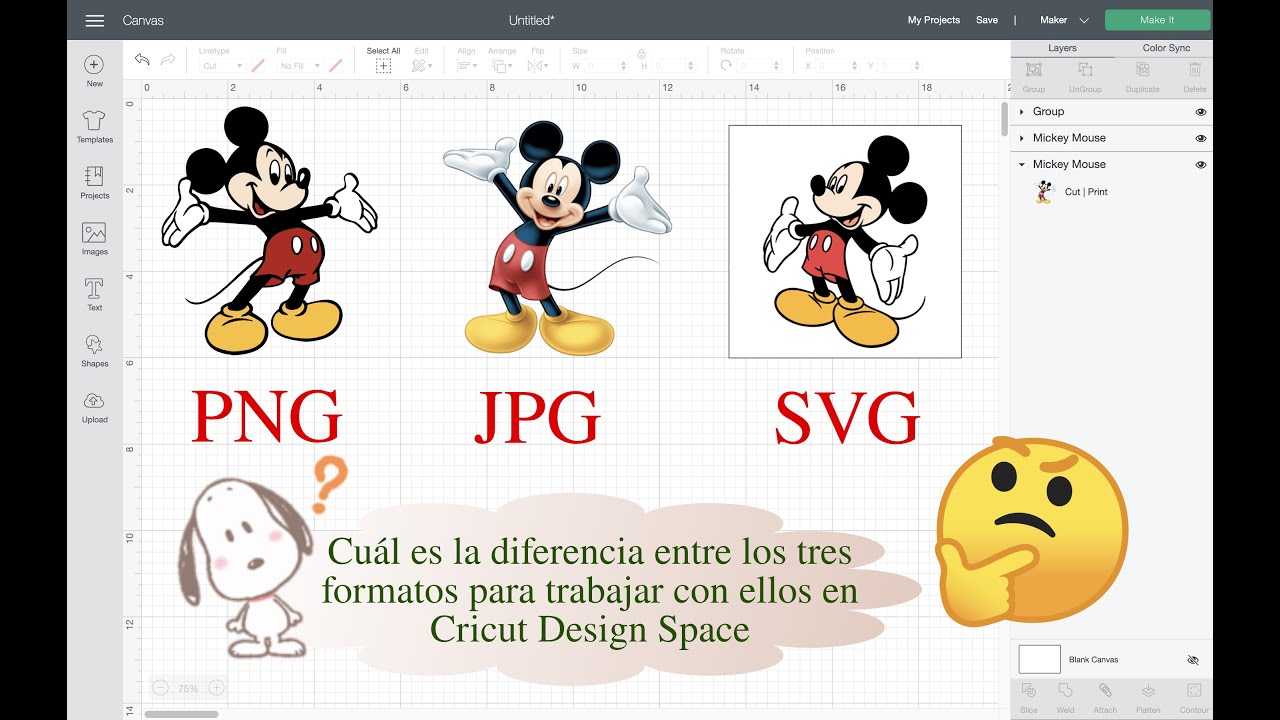Image resolution: width=1280 pixels, height=720 pixels.
Task: Open the Flip dropdown
Action: tap(538, 60)
